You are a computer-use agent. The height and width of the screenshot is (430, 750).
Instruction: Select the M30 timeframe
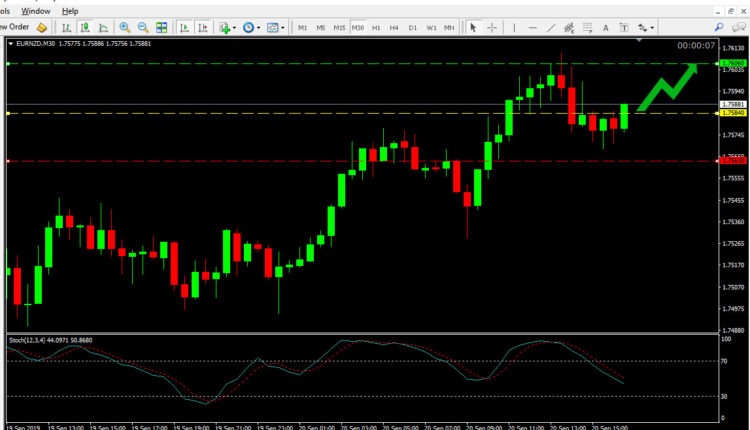click(358, 28)
